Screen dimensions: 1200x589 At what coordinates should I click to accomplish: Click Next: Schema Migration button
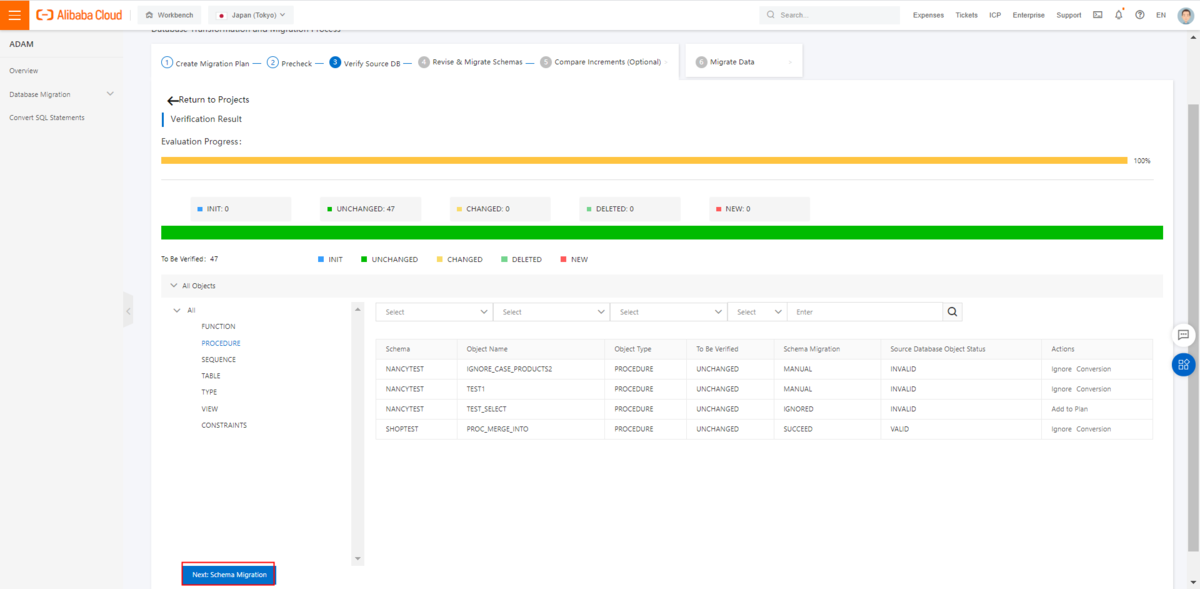coord(229,575)
